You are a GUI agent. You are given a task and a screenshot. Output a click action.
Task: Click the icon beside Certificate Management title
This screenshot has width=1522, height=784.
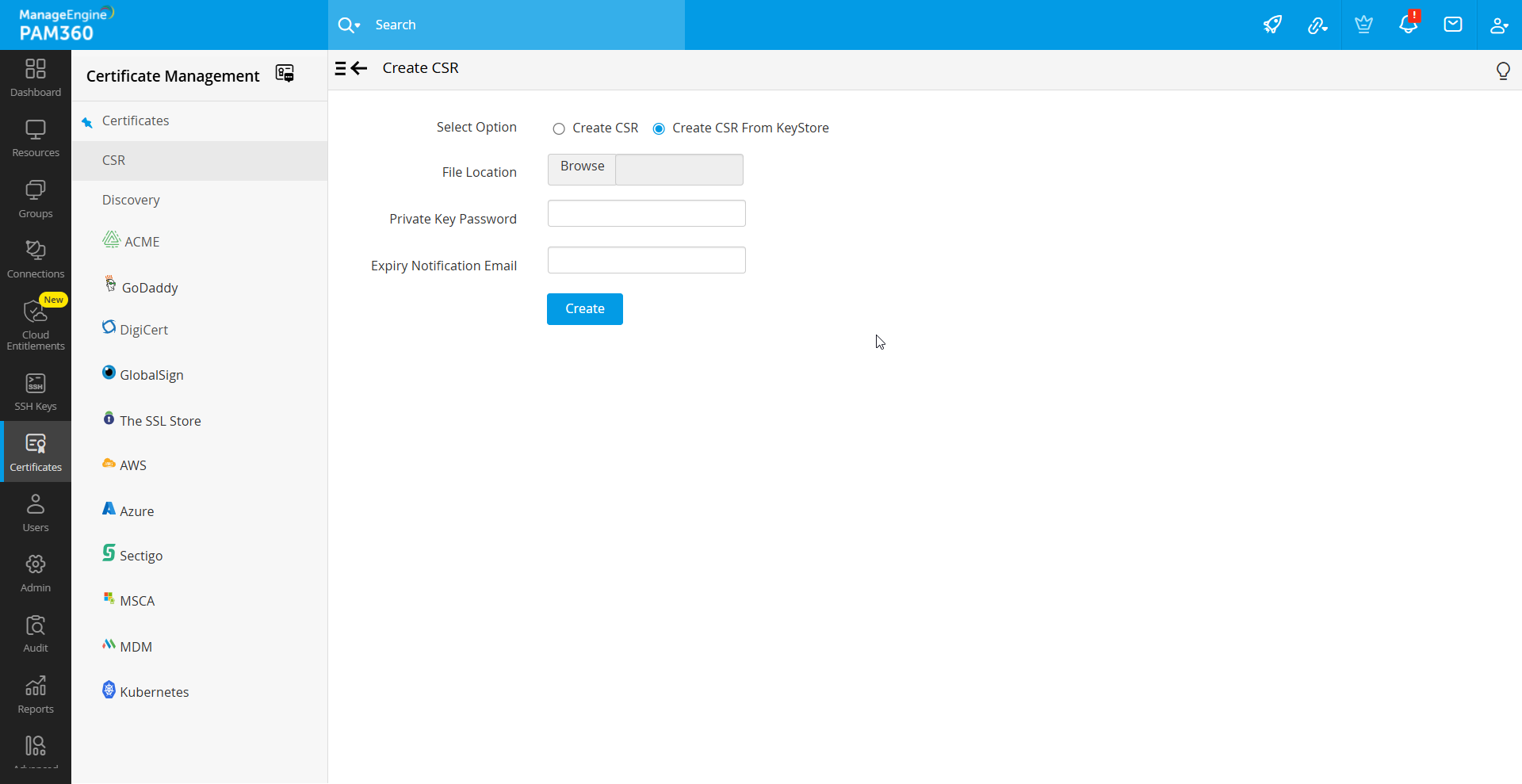[285, 74]
